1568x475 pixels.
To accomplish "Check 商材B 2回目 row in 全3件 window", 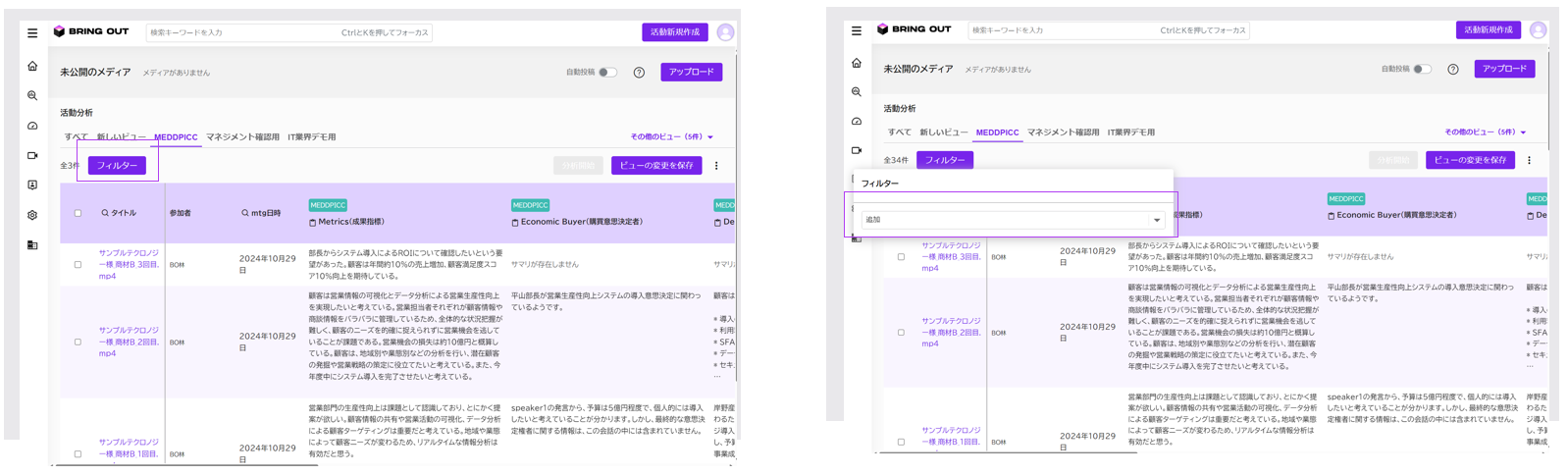I will pos(78,343).
